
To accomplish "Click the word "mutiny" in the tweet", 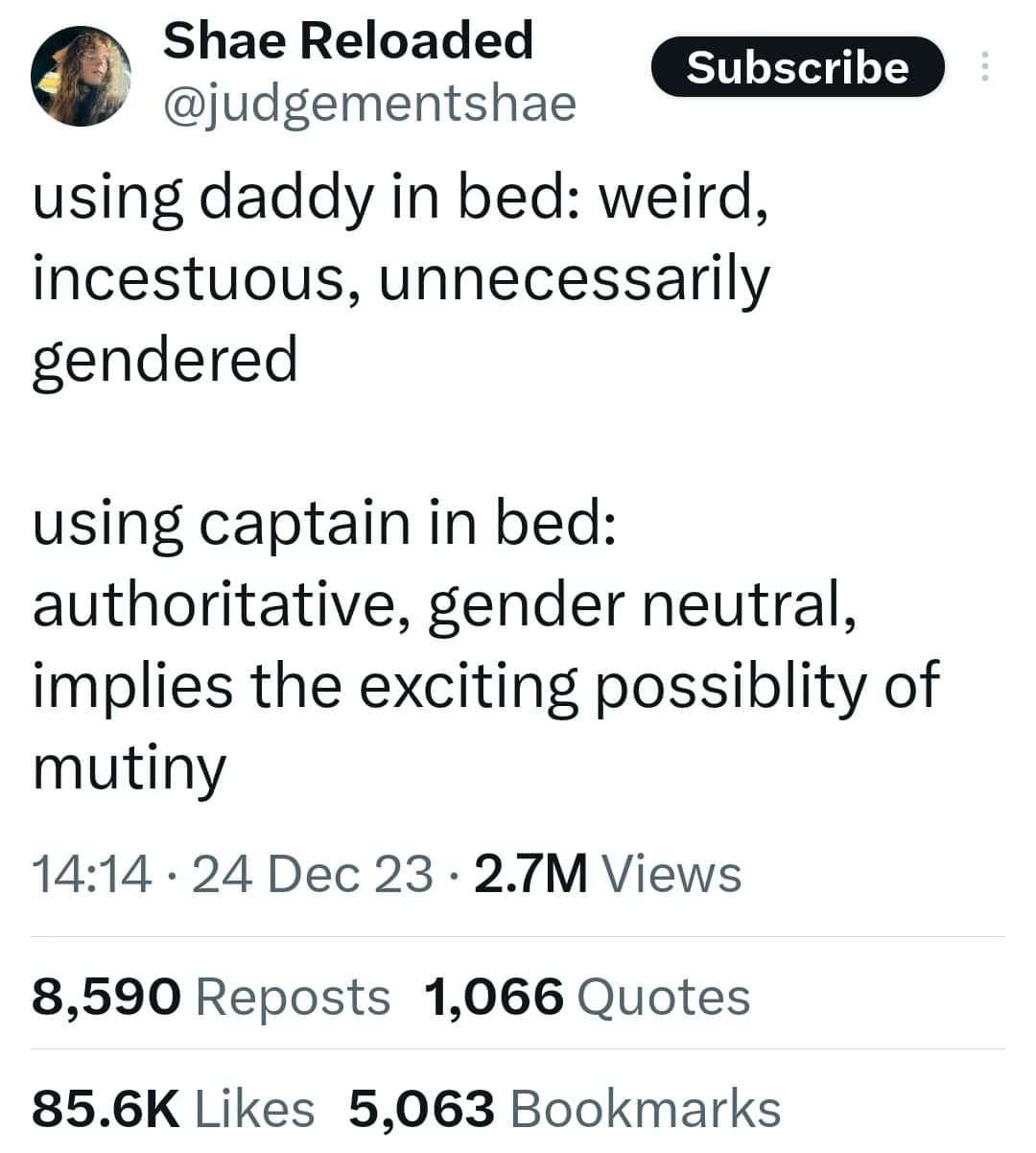I will click(x=129, y=768).
